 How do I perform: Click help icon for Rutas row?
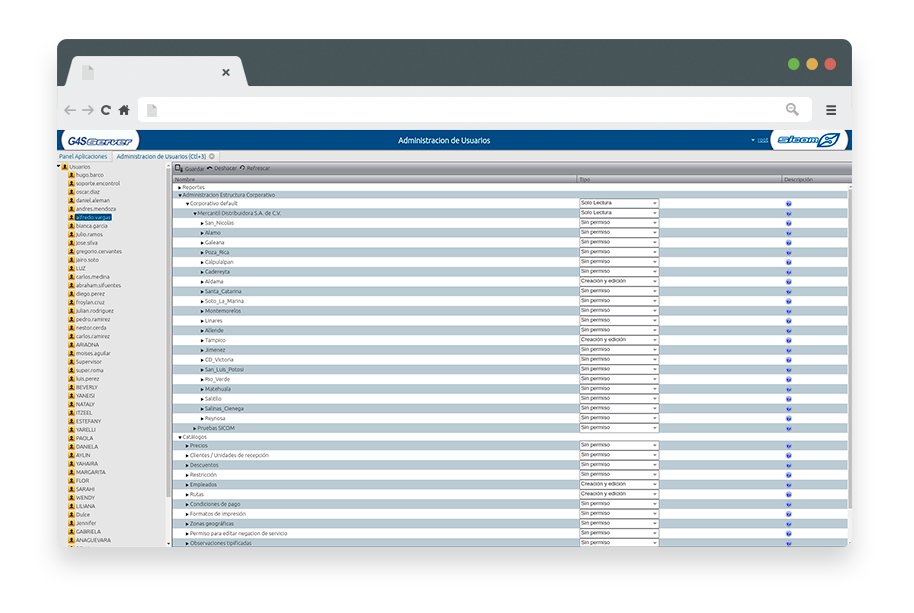point(789,495)
